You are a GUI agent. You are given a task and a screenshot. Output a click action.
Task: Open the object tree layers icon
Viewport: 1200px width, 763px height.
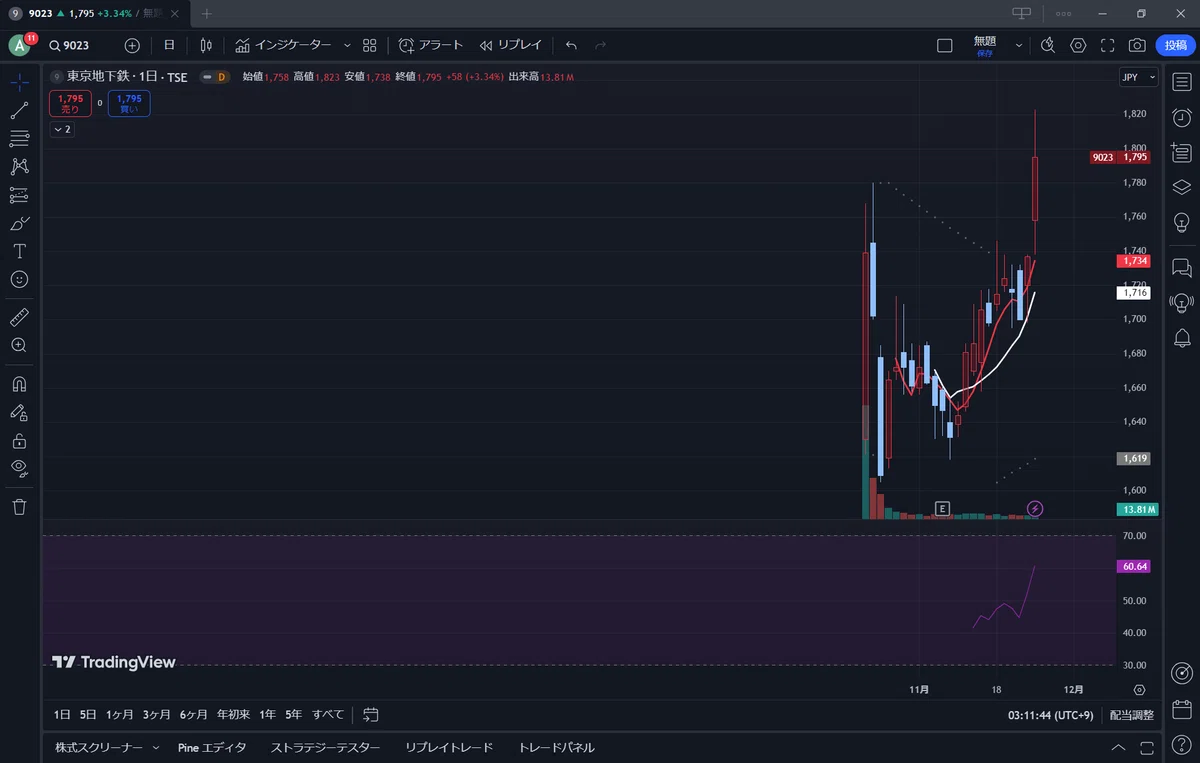pos(1182,187)
